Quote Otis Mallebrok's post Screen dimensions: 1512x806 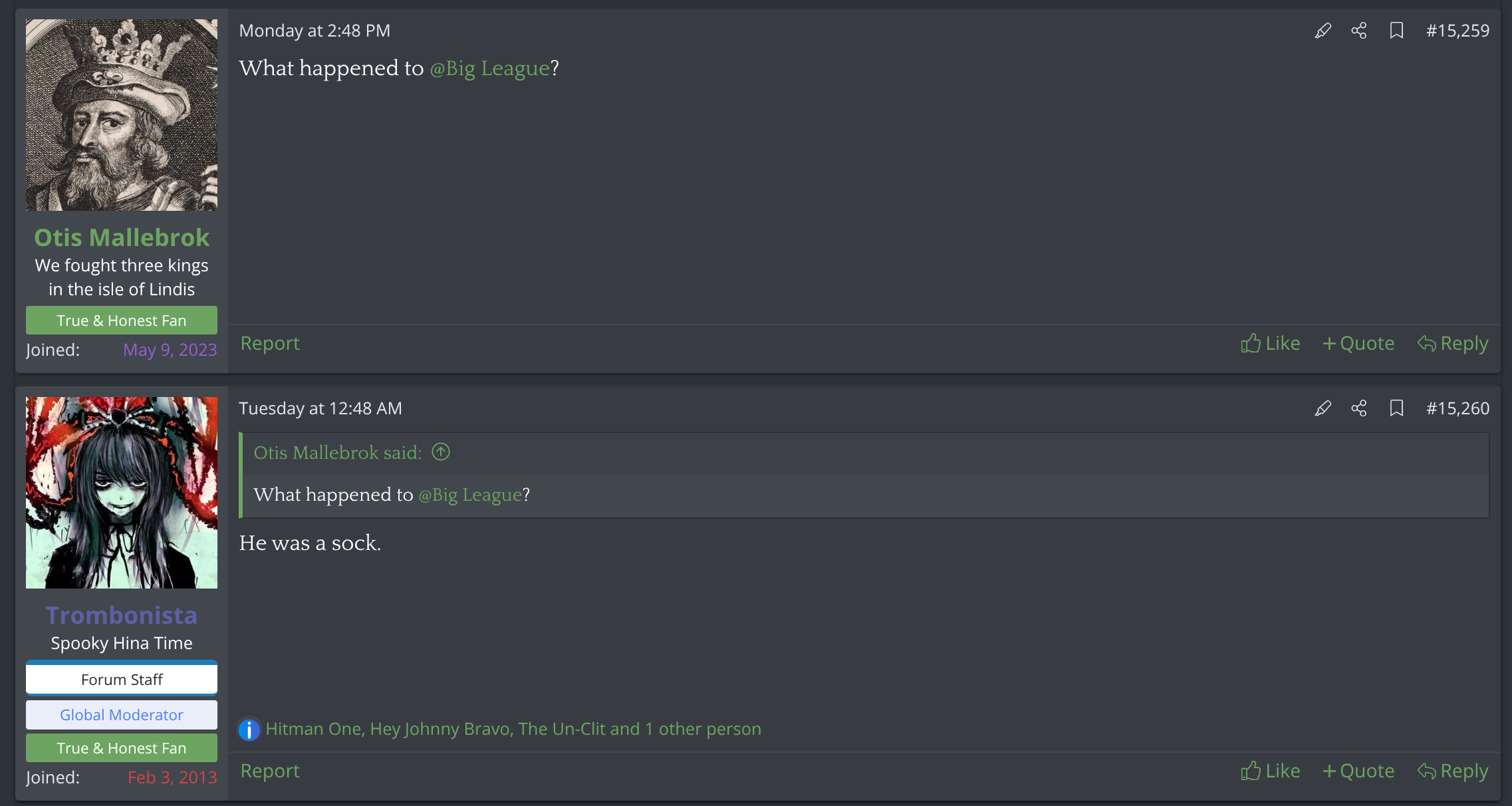click(x=1358, y=343)
